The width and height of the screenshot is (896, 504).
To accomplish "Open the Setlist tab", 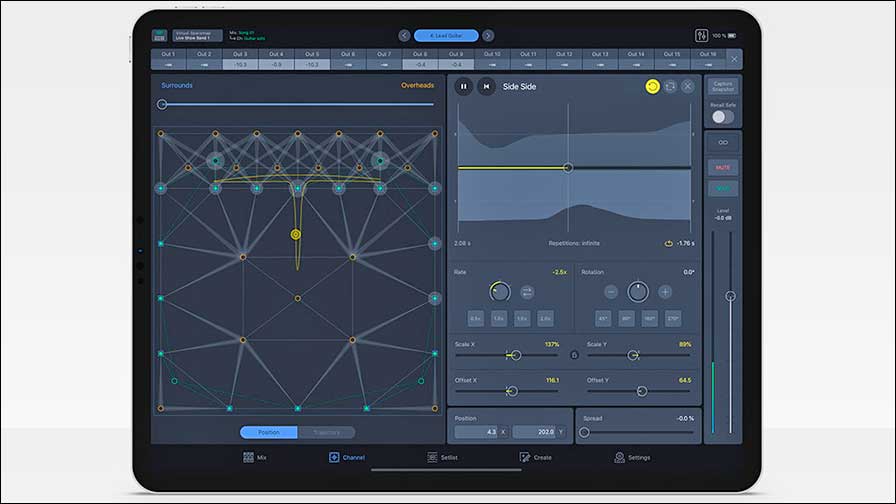I will pos(442,457).
